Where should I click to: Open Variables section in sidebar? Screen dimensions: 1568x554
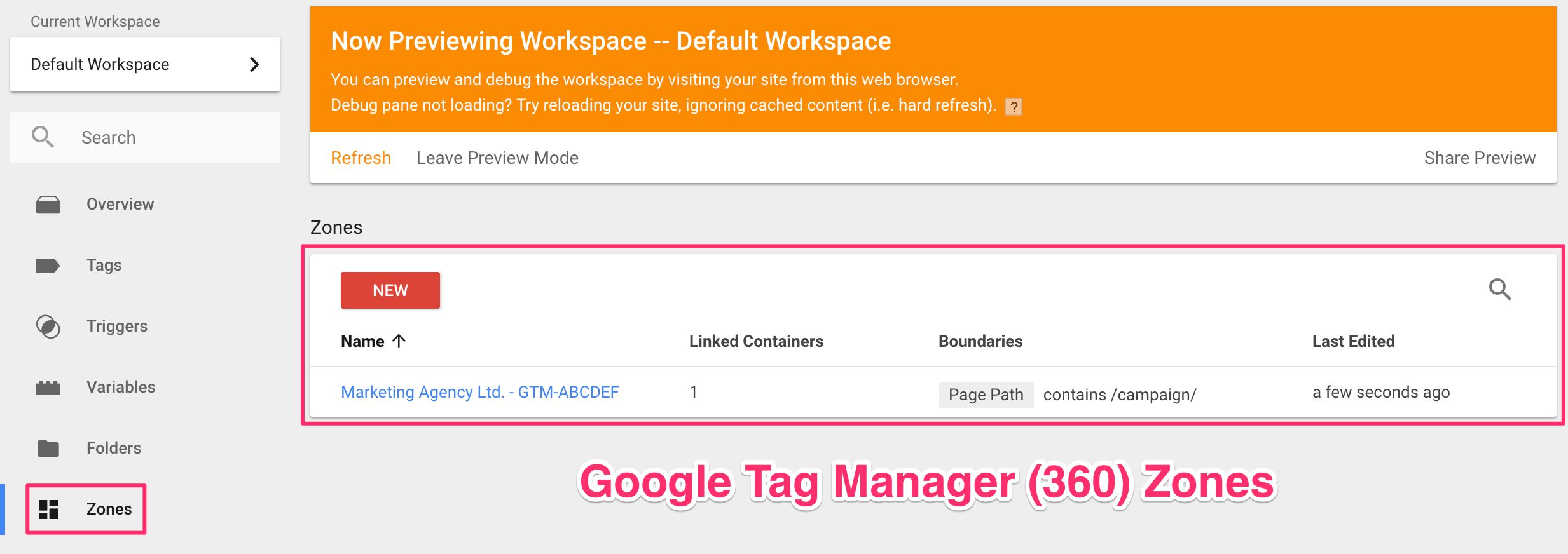121,388
